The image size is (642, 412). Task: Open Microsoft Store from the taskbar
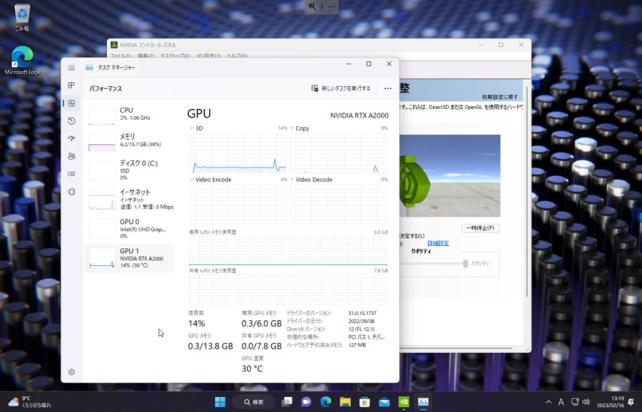(x=364, y=402)
